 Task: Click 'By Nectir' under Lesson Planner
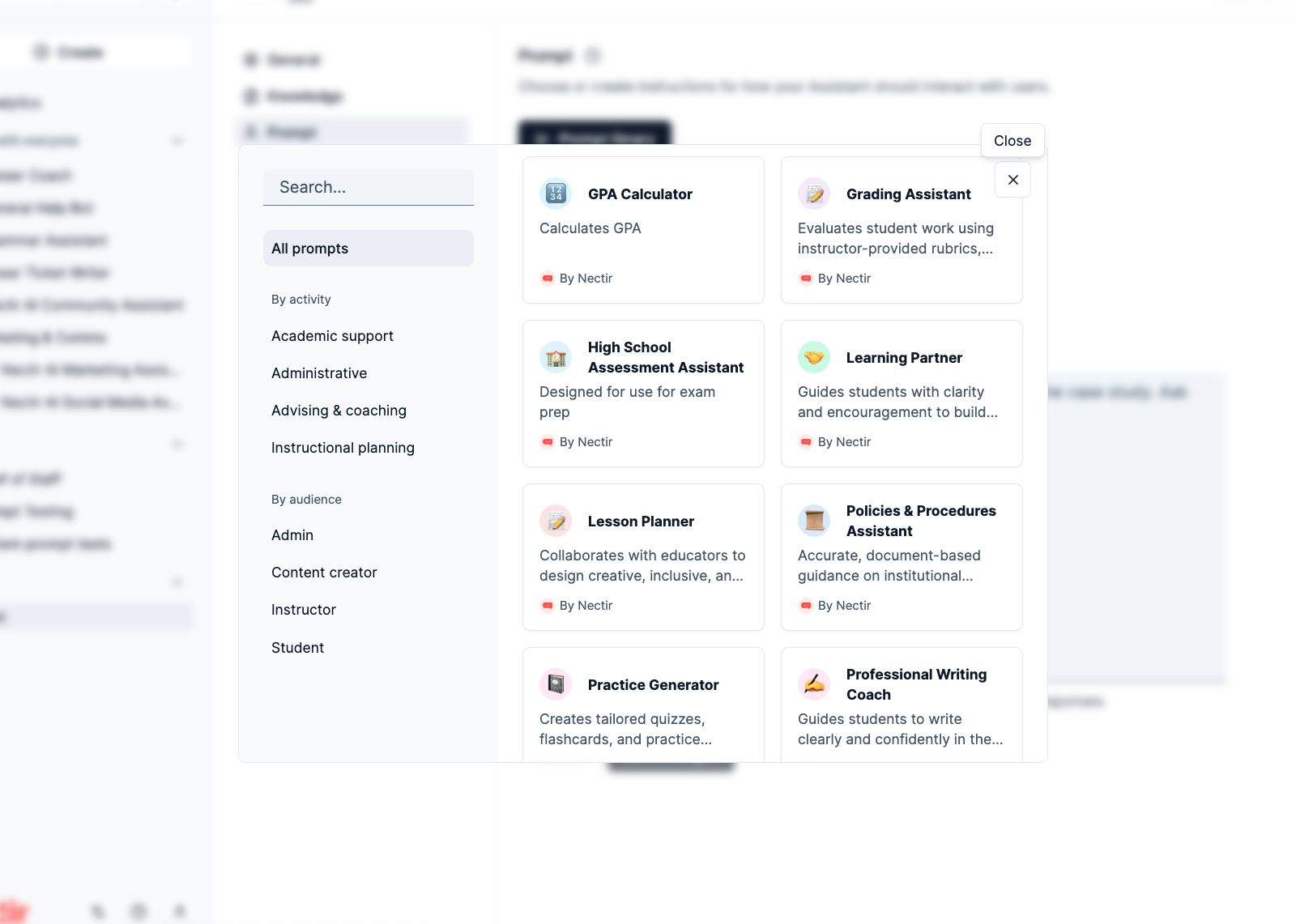(586, 606)
